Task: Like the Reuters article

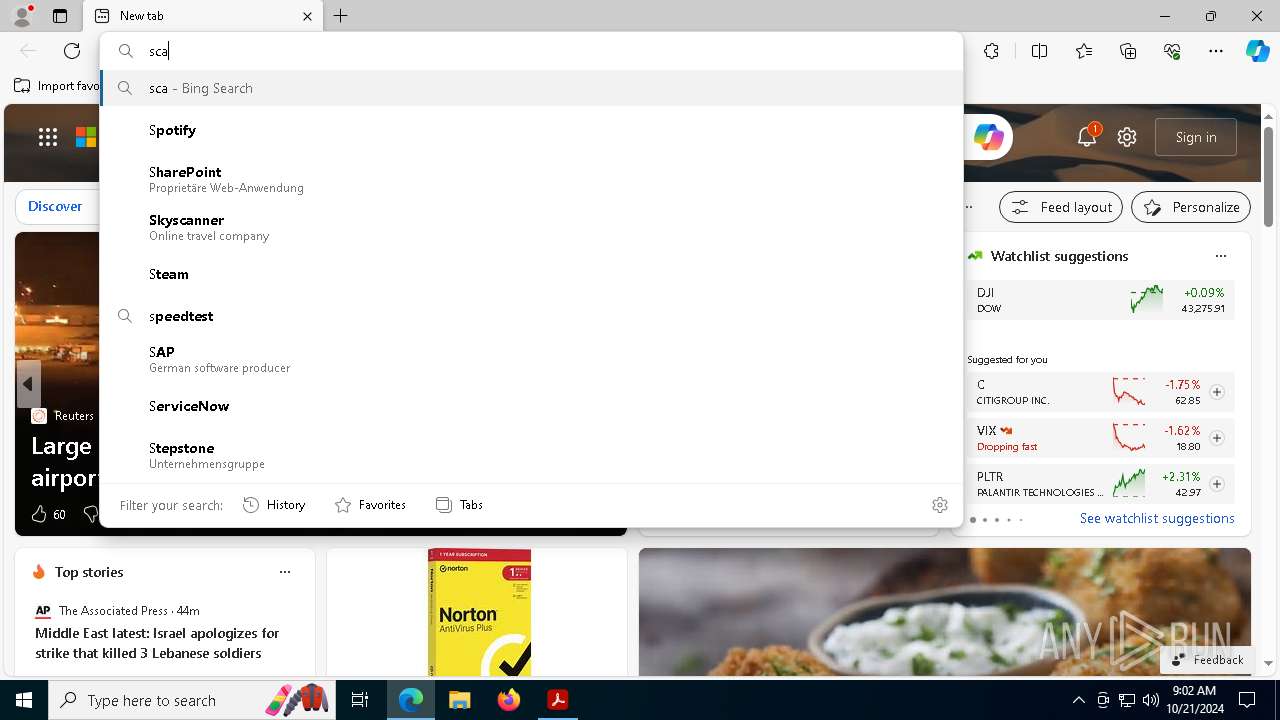Action: [39, 514]
